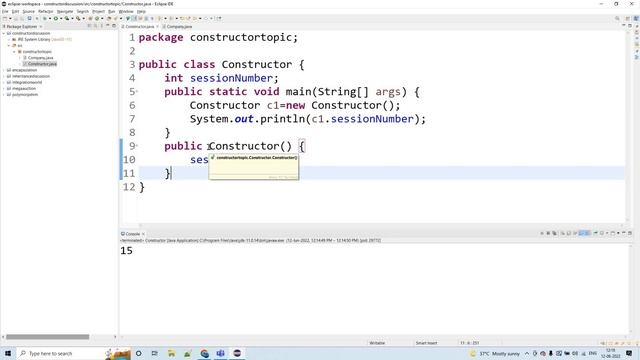Select the Java perspective icon

pos(636,18)
